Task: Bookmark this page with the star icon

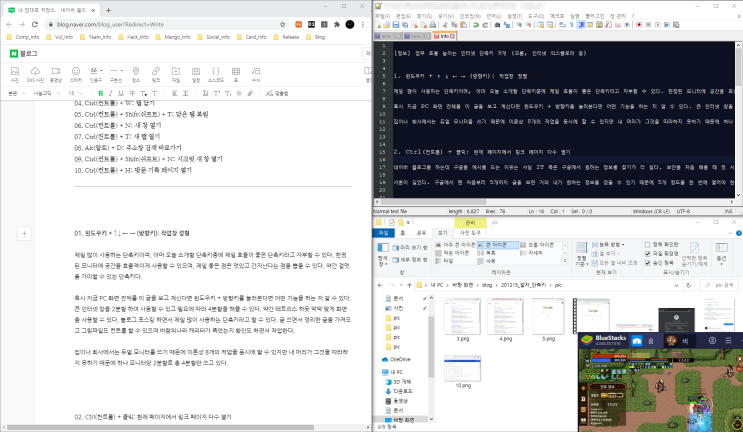Action: [282, 24]
